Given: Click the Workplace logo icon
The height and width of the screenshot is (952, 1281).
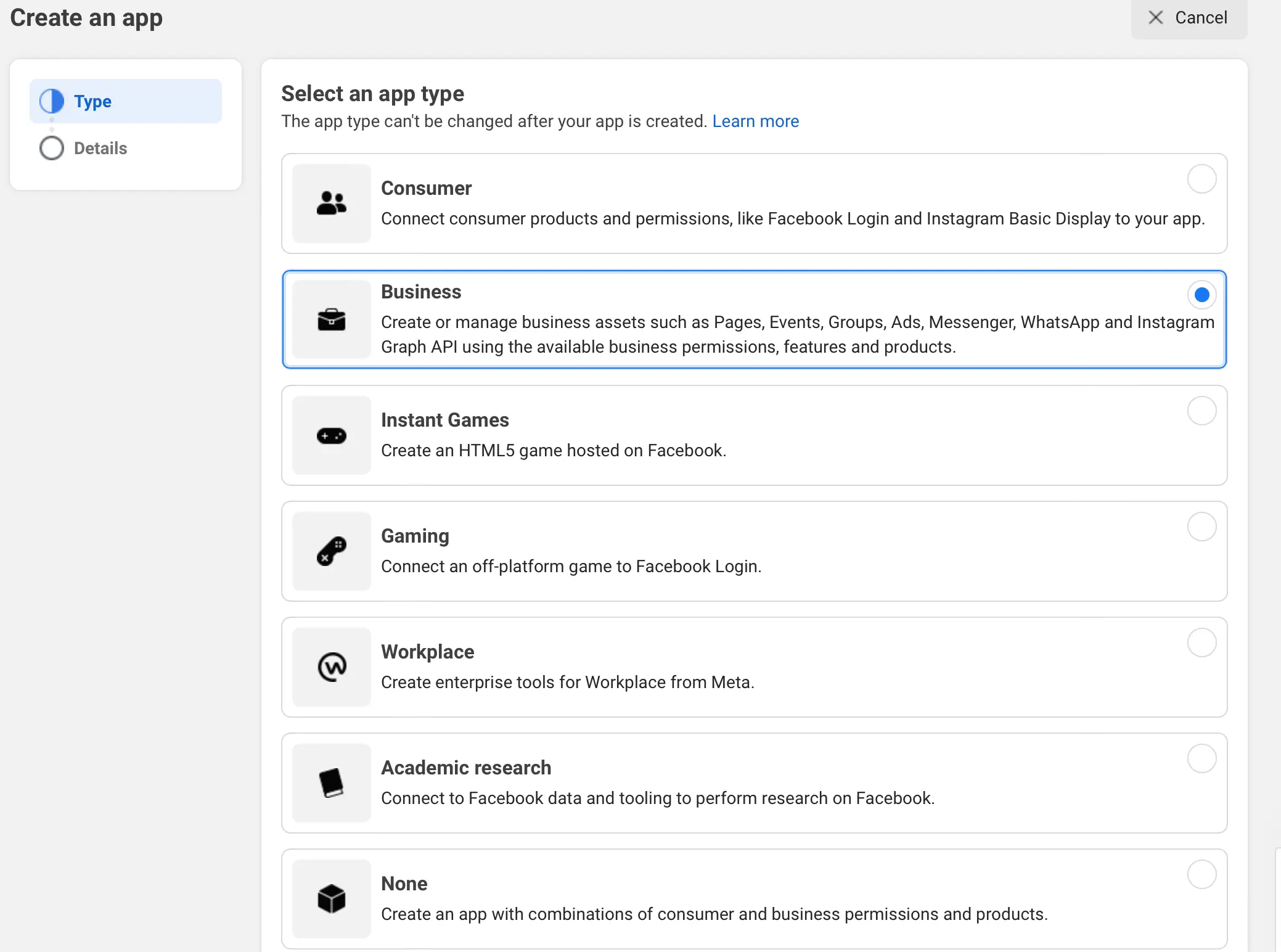Looking at the screenshot, I should point(331,667).
